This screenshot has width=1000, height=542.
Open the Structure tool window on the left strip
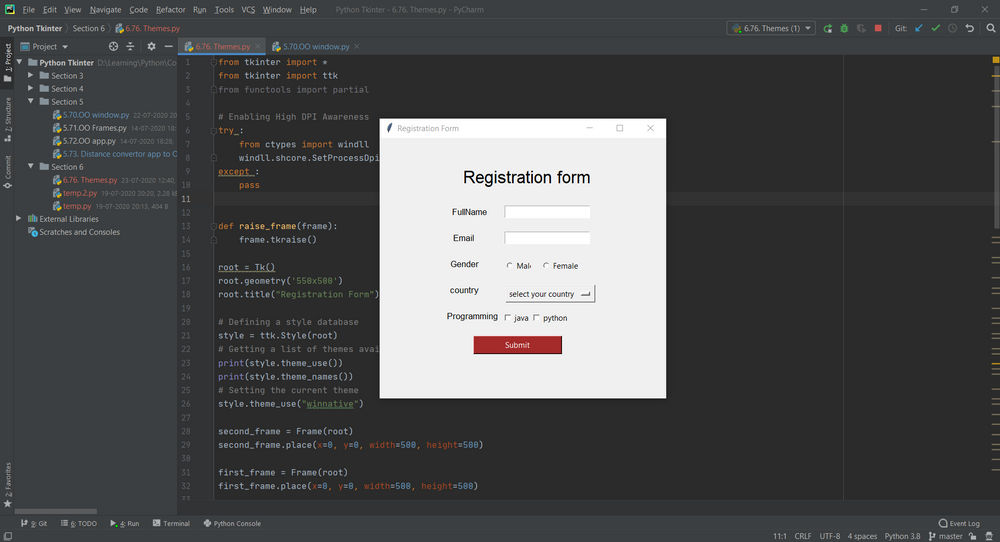[x=8, y=119]
